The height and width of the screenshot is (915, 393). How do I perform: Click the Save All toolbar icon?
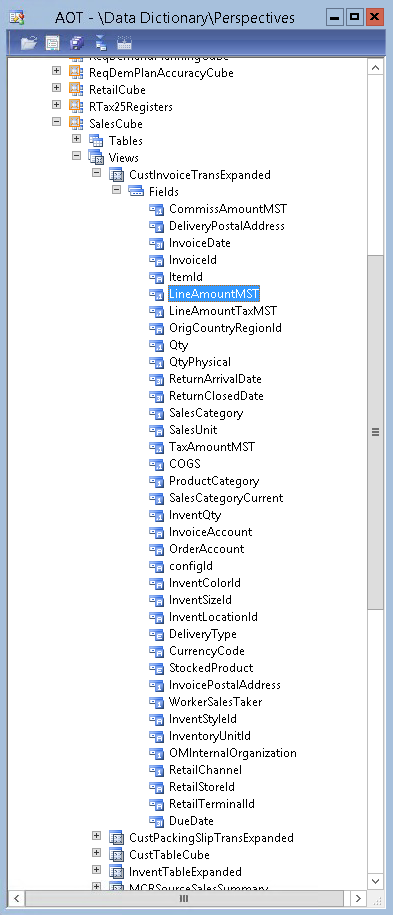click(x=76, y=43)
